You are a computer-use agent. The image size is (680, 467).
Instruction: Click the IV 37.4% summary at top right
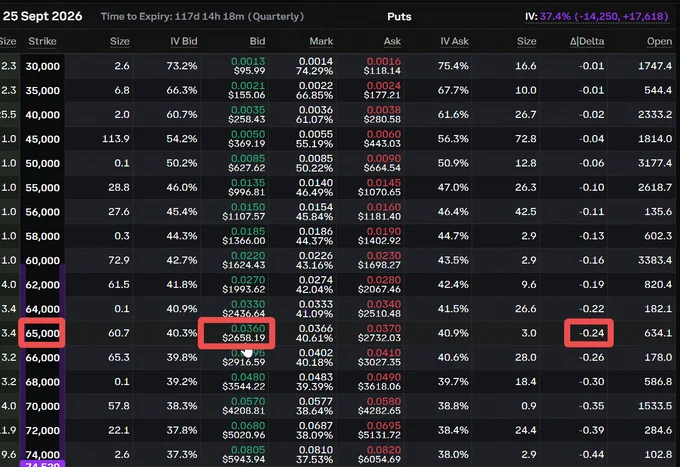pos(597,16)
